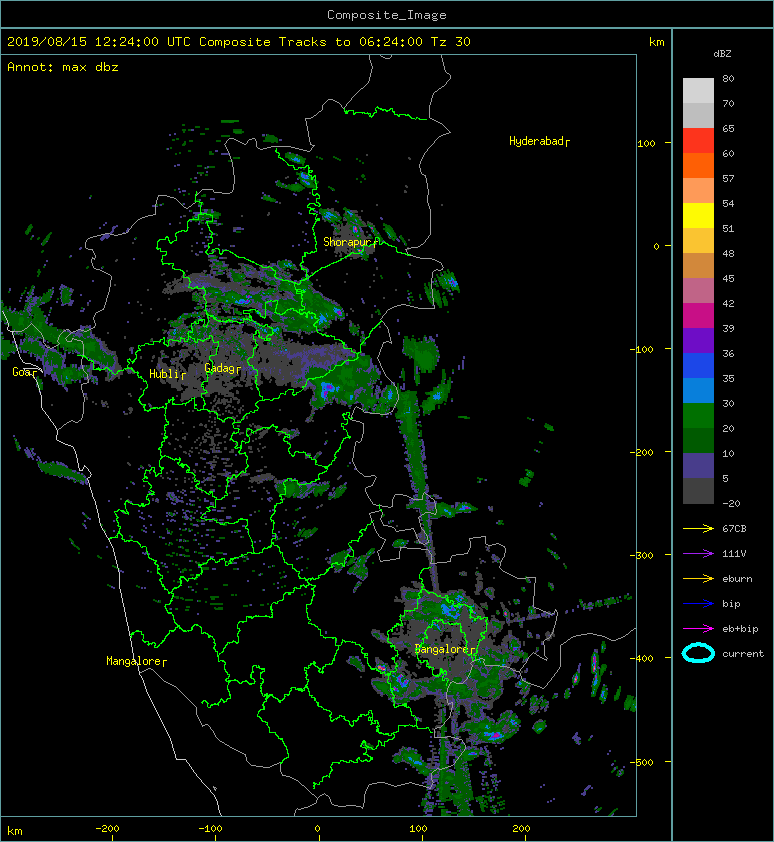Pick the brown 48 dBZ color swatch
Screen dimensions: 774x842
pos(698,266)
